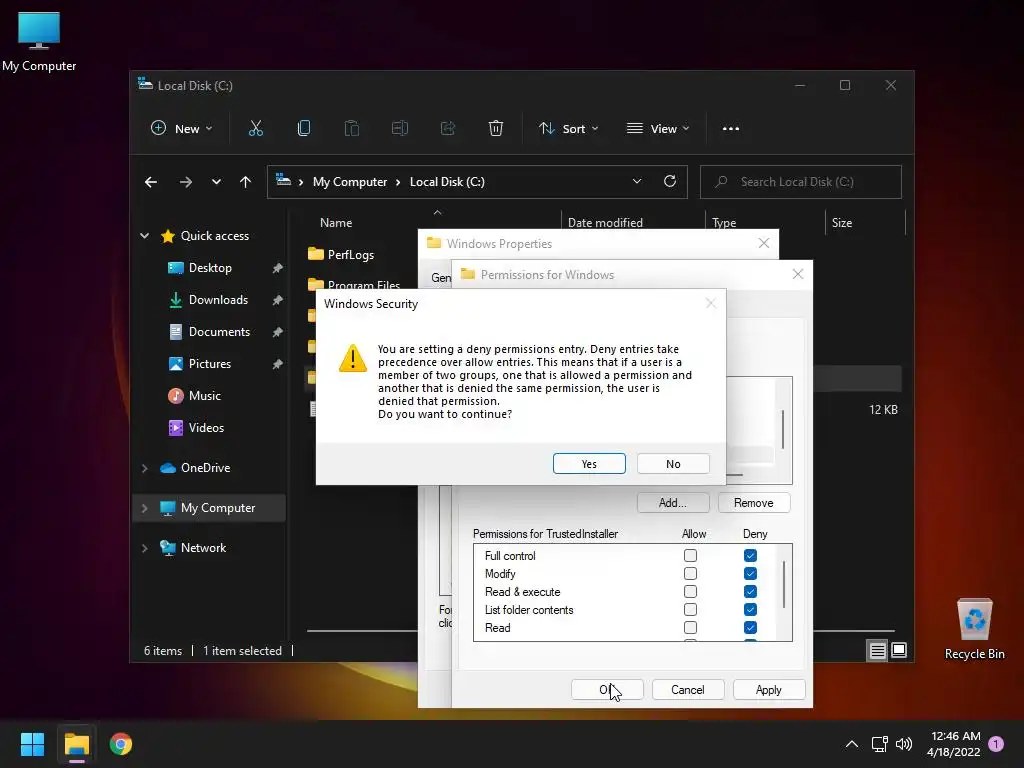Collapse the Quick access tree
Viewport: 1024px width, 768px height.
point(144,236)
